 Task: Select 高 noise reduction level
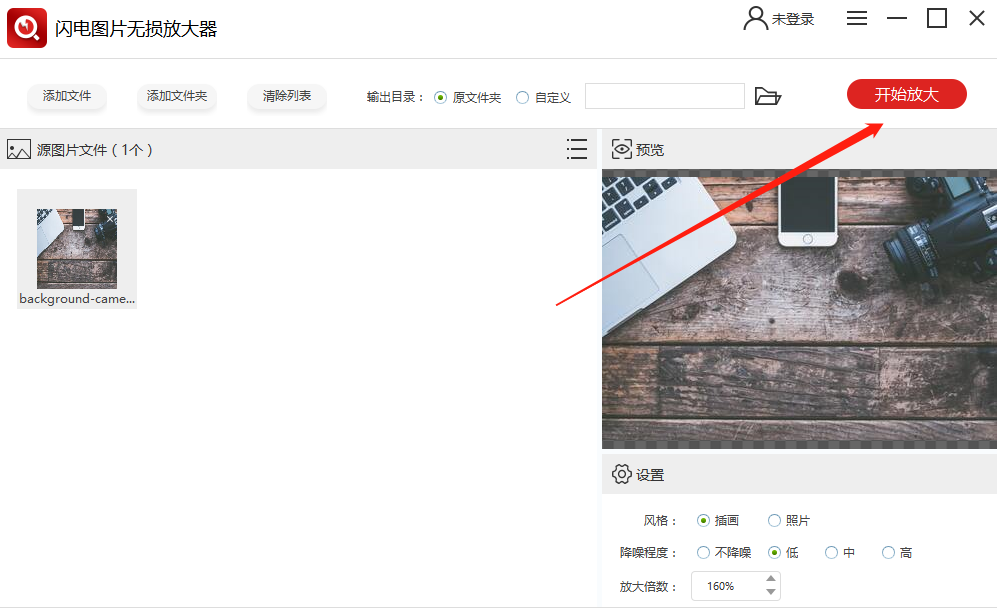tap(888, 552)
